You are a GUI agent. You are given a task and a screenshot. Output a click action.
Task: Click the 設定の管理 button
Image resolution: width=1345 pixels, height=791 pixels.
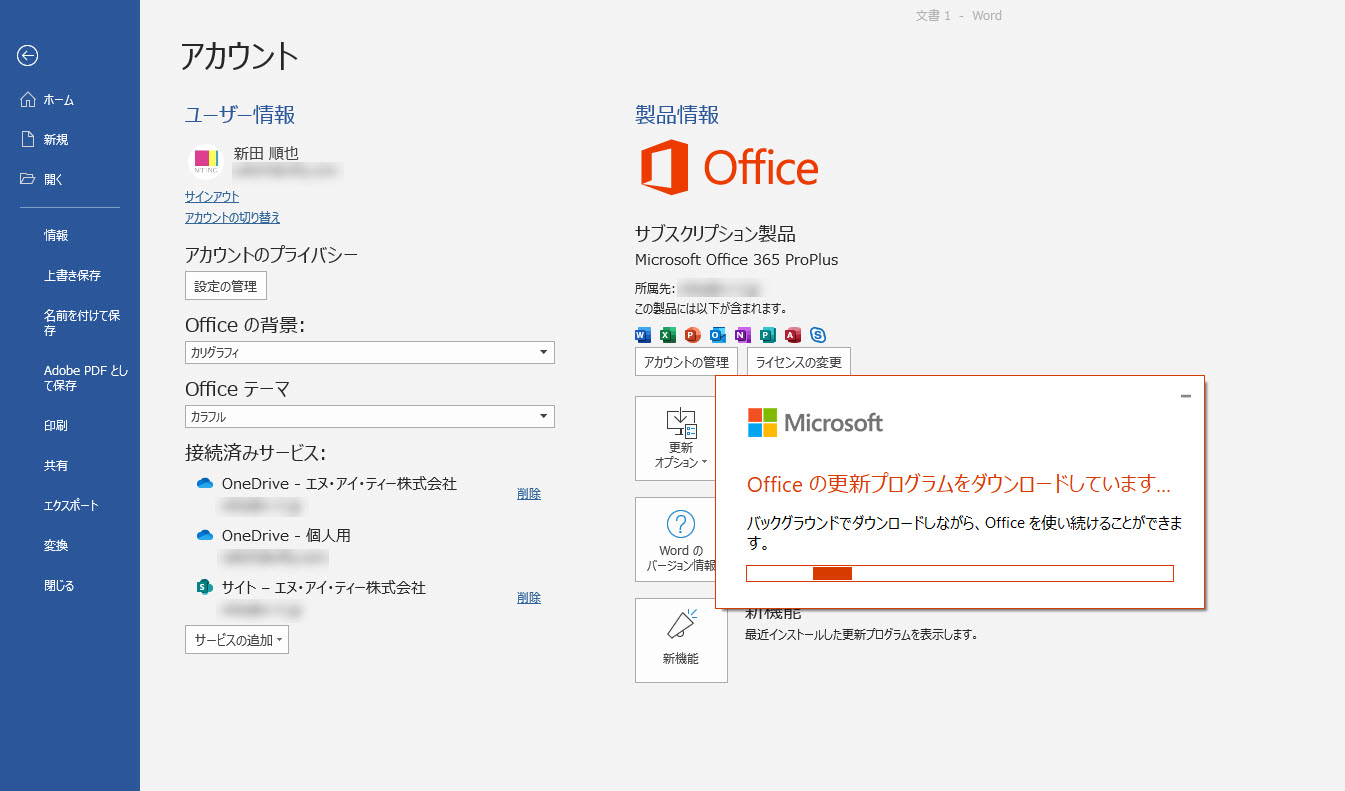(x=226, y=286)
